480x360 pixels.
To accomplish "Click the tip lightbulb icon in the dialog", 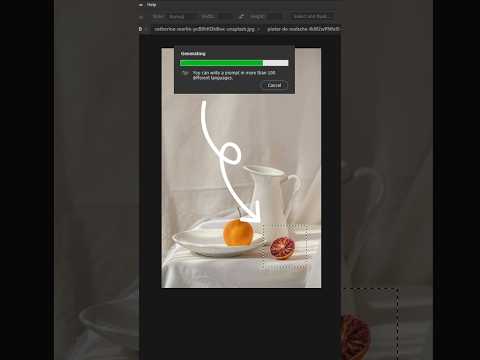I will (x=185, y=73).
